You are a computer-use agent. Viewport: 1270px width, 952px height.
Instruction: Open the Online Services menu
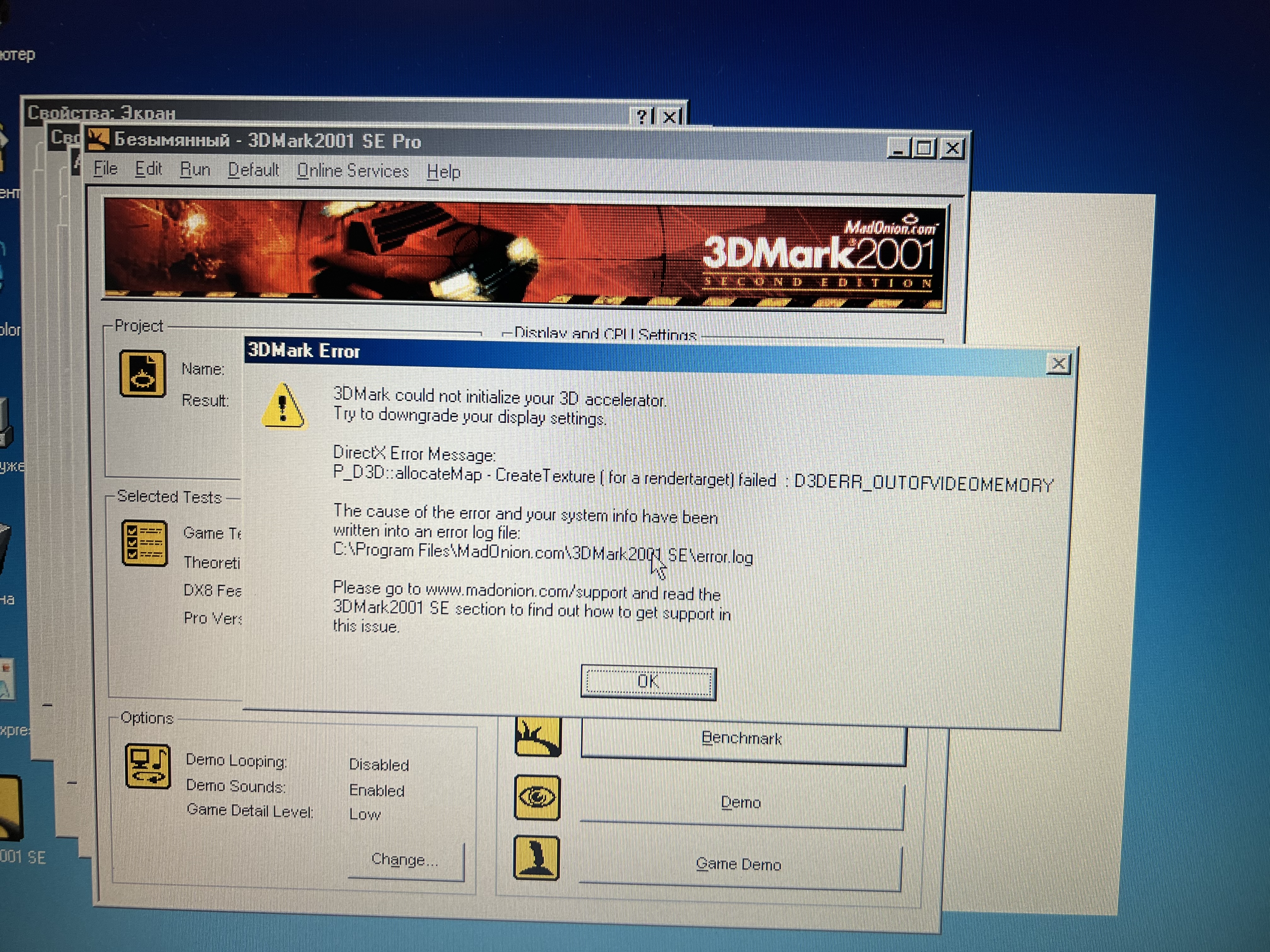click(x=352, y=171)
